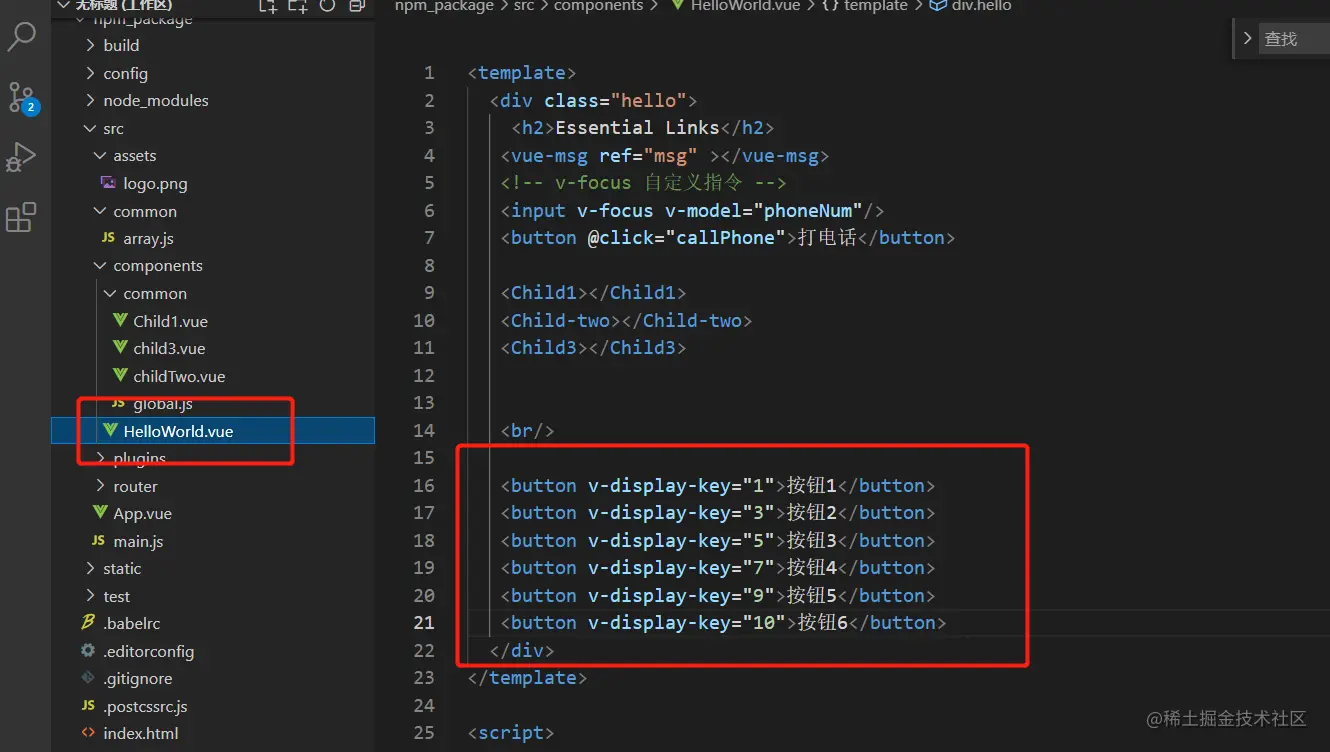Click the "<script>" tag on line 25
1330x752 pixels.
[510, 732]
